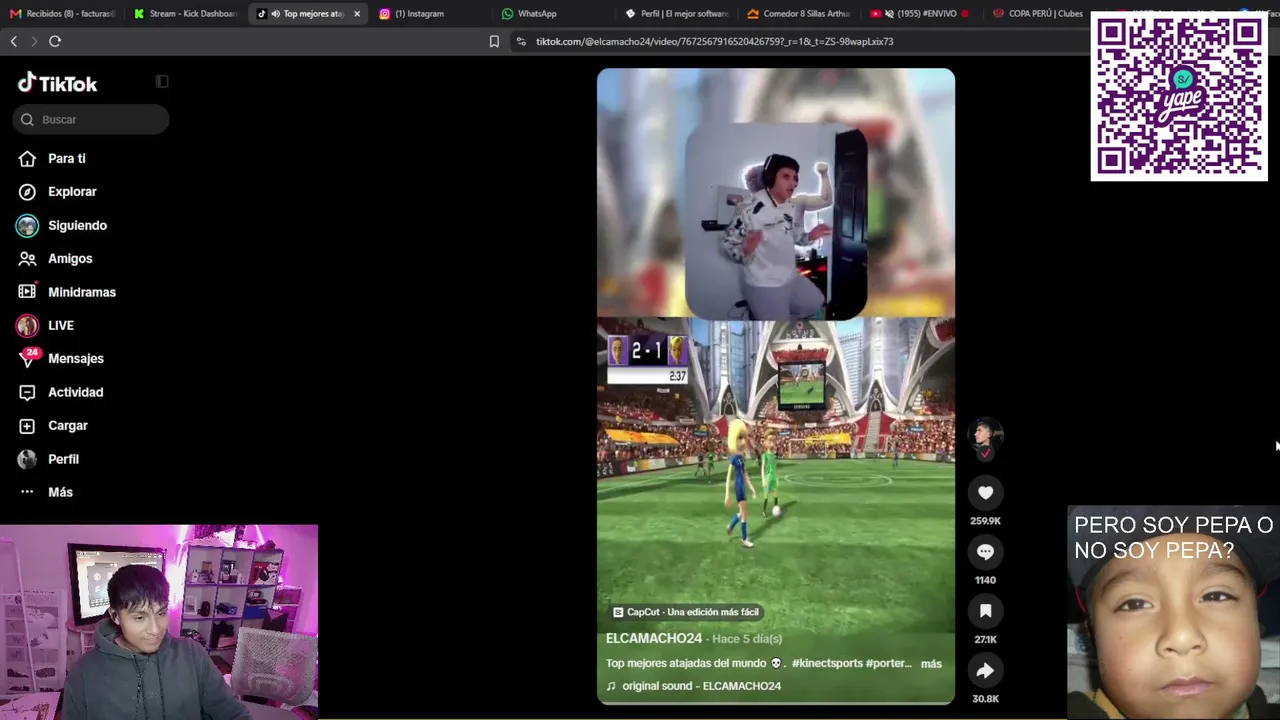This screenshot has height=720, width=1280.
Task: Open original sound - ELCAMACHO24
Action: [701, 686]
